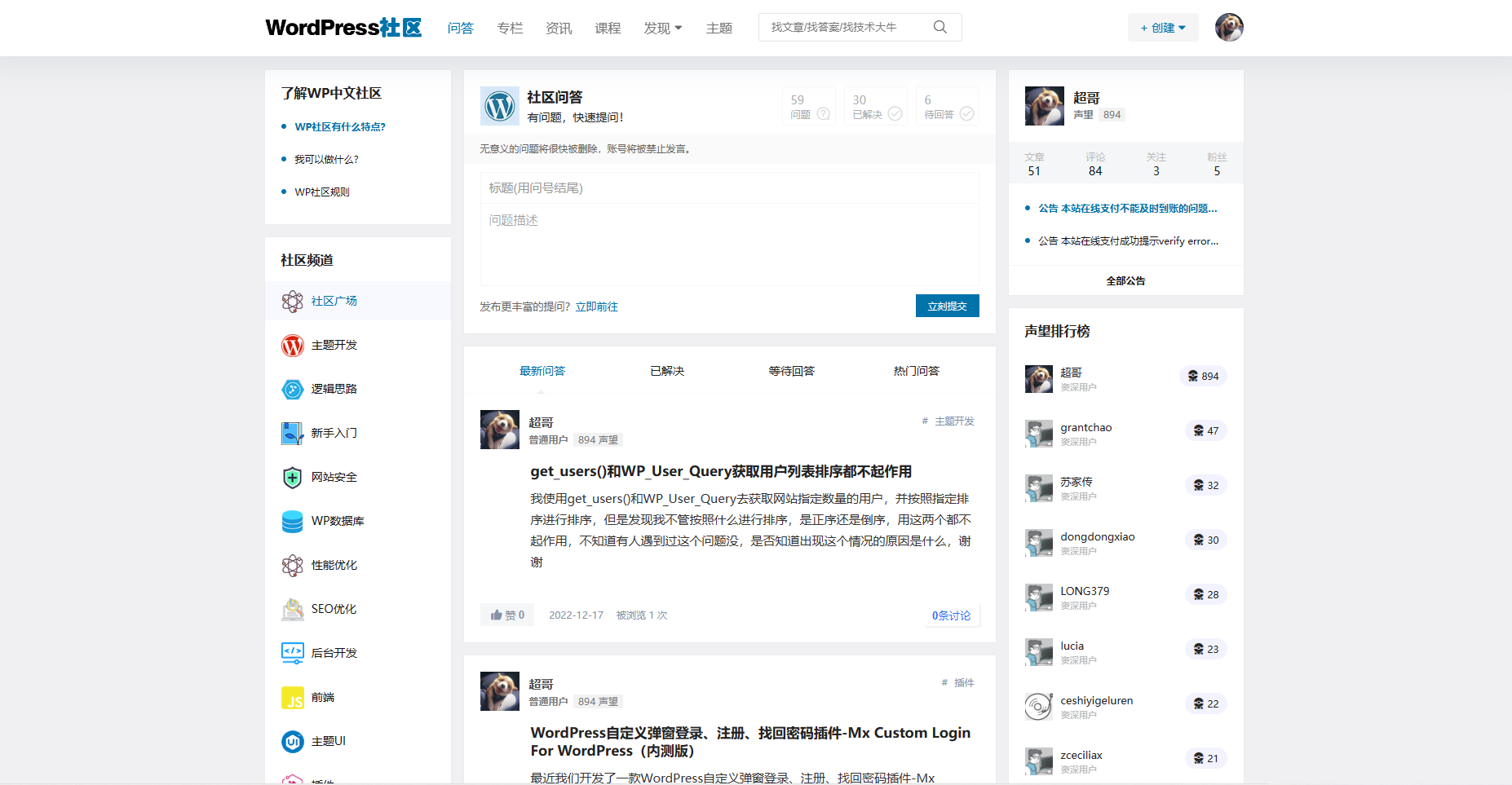This screenshot has height=785, width=1512.
Task: Open the WP数据库 database icon
Action: (x=292, y=522)
